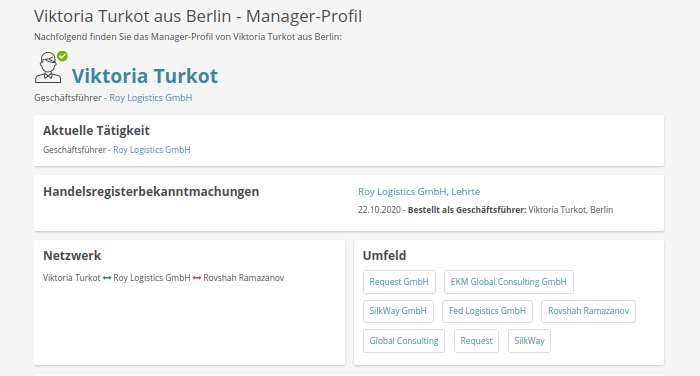Open Roy Logistics GmbH link under the name heading

pyautogui.click(x=150, y=98)
